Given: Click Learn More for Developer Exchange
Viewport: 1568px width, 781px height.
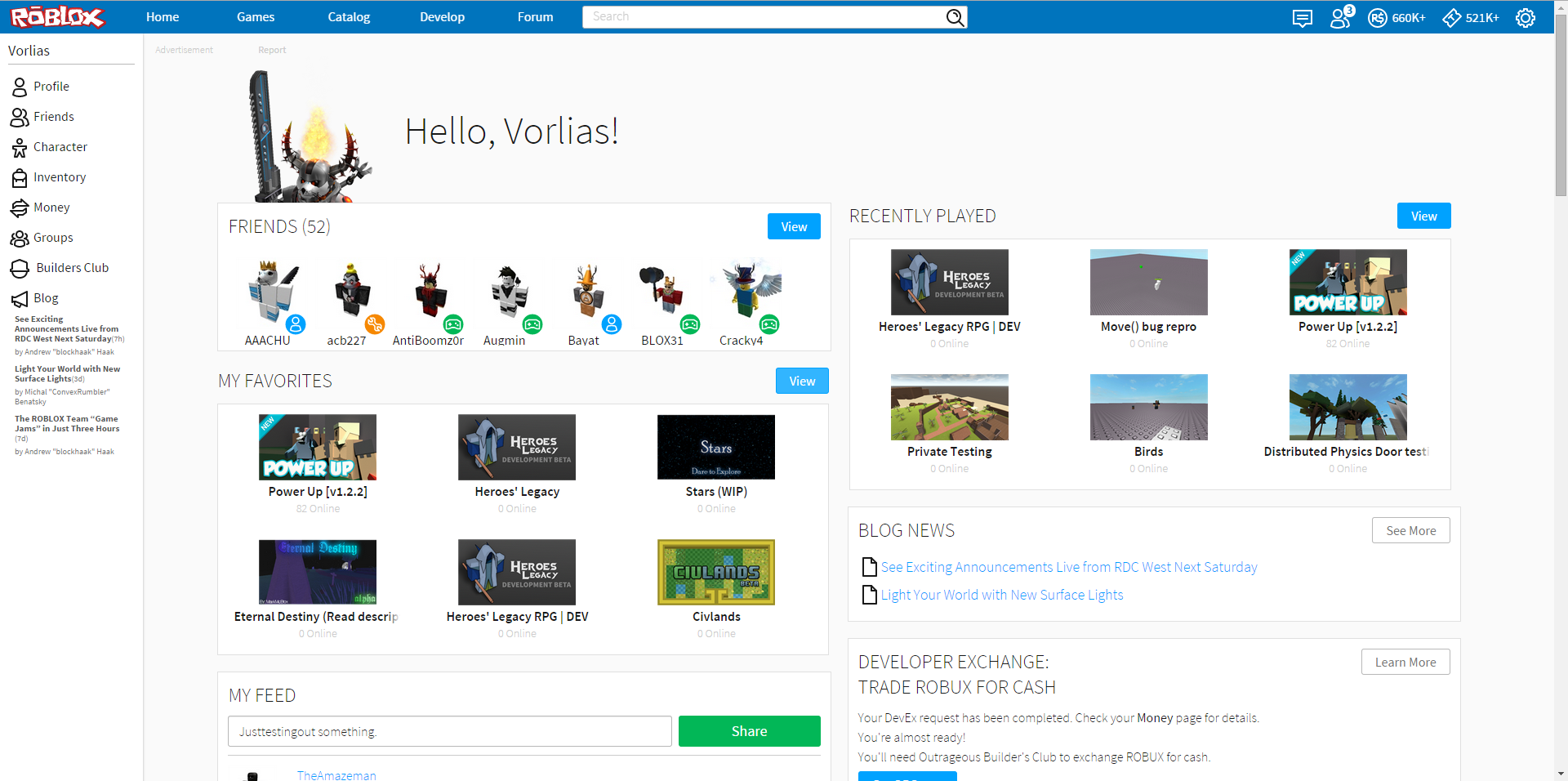Looking at the screenshot, I should pos(1405,662).
